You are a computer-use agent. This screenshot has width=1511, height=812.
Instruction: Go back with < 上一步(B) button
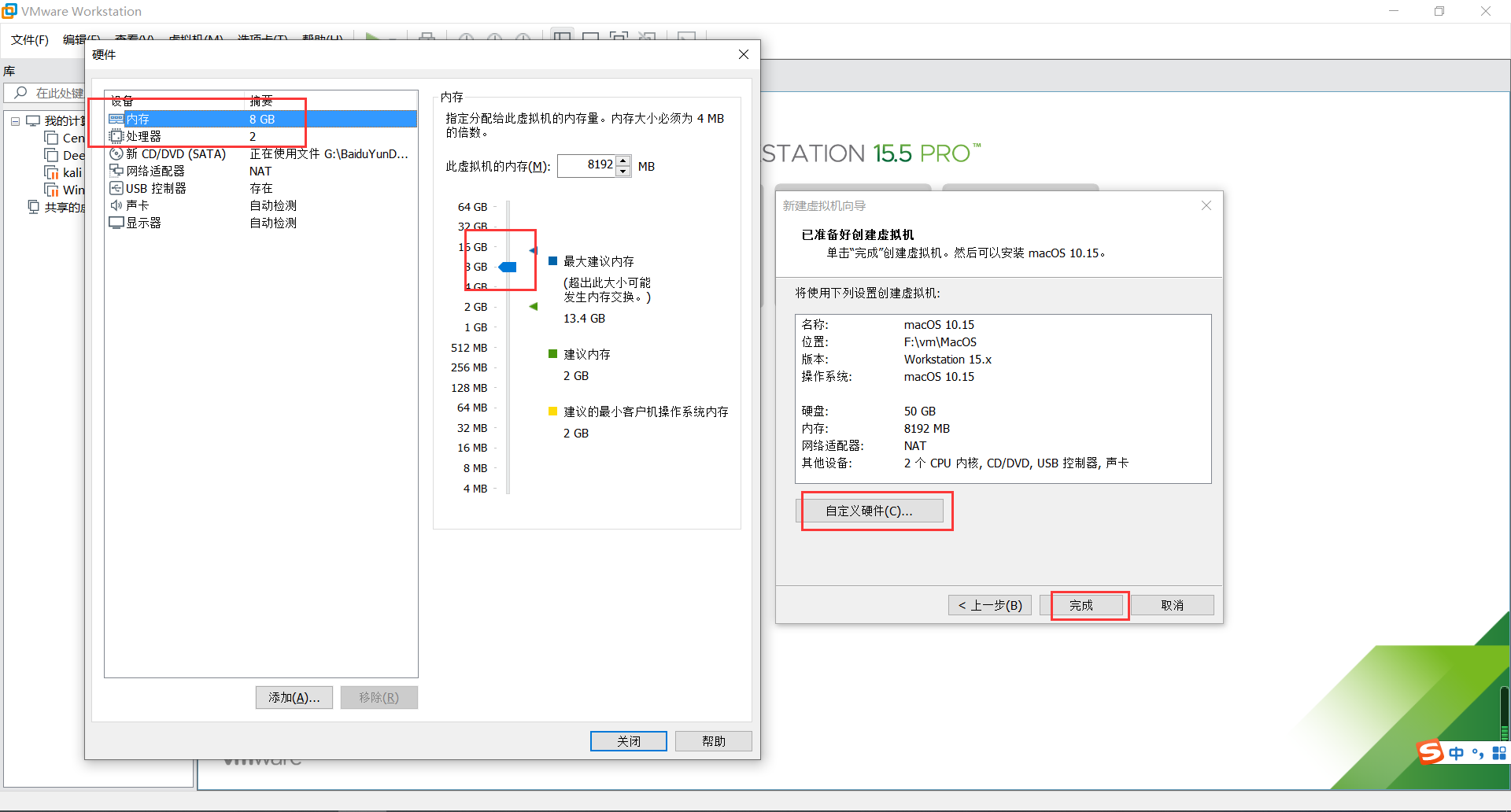[x=990, y=605]
